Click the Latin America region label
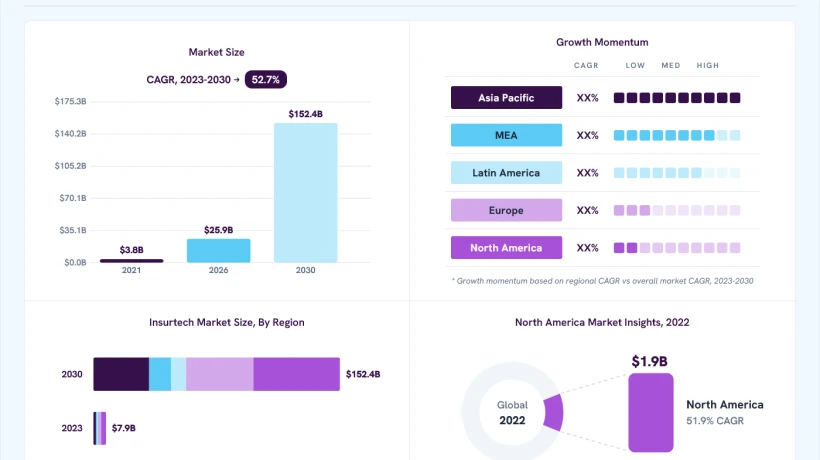Screen dimensions: 820x460 (x=506, y=172)
